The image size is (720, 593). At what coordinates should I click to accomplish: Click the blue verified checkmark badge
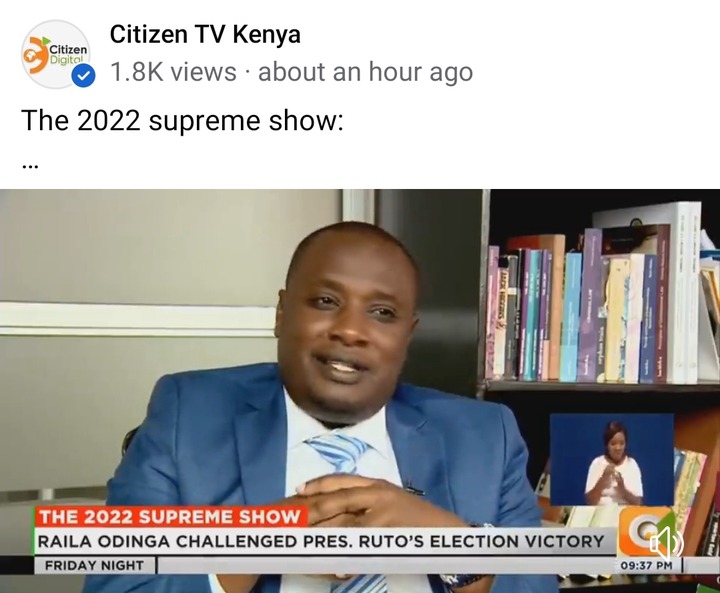[x=84, y=76]
